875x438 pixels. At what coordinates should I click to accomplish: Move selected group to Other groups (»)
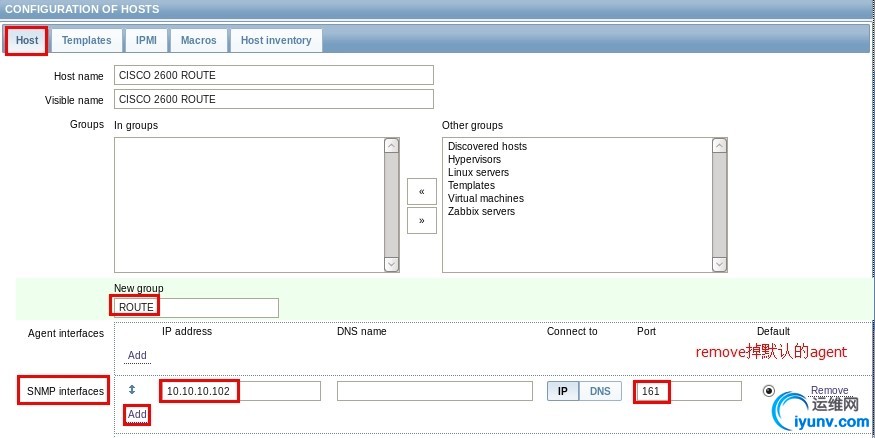421,220
